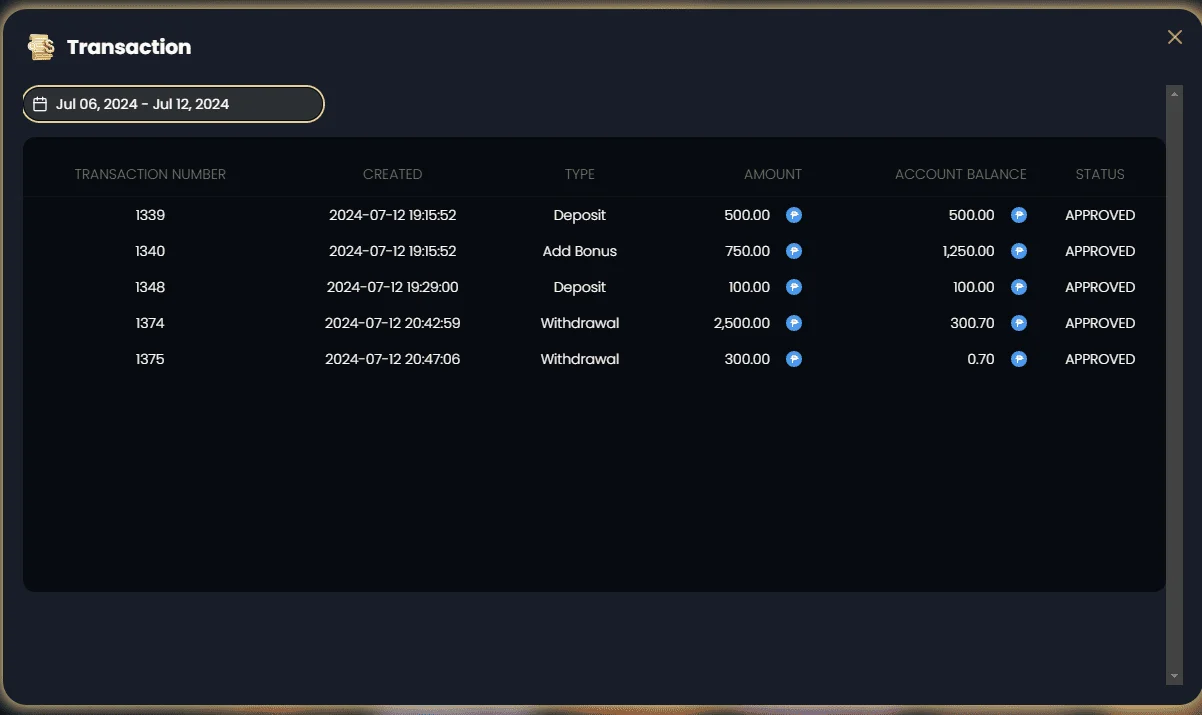Select transaction number 1374

pyautogui.click(x=150, y=323)
